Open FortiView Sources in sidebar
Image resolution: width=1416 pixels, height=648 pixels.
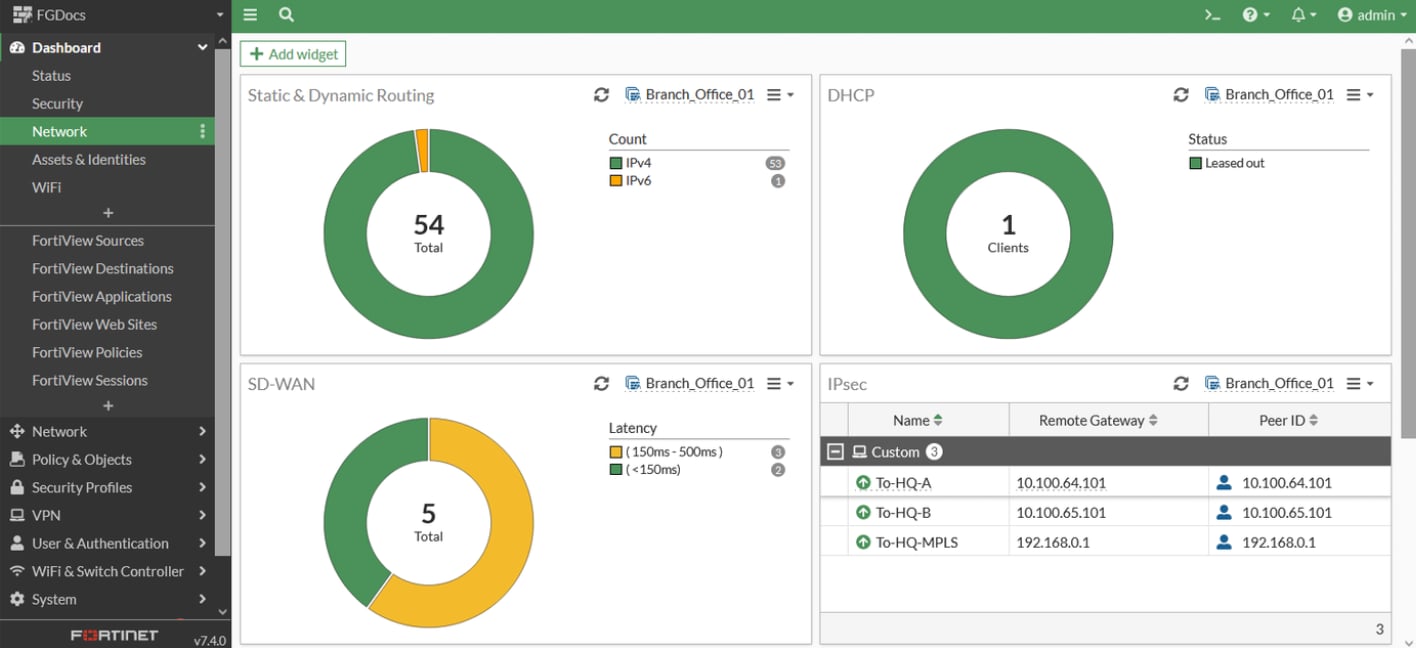[x=88, y=241]
